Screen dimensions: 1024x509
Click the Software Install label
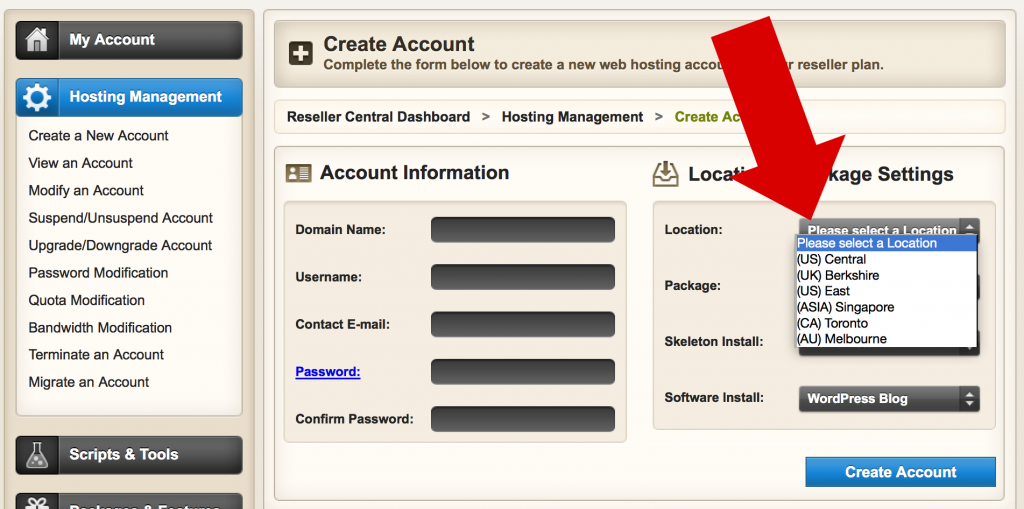(714, 397)
